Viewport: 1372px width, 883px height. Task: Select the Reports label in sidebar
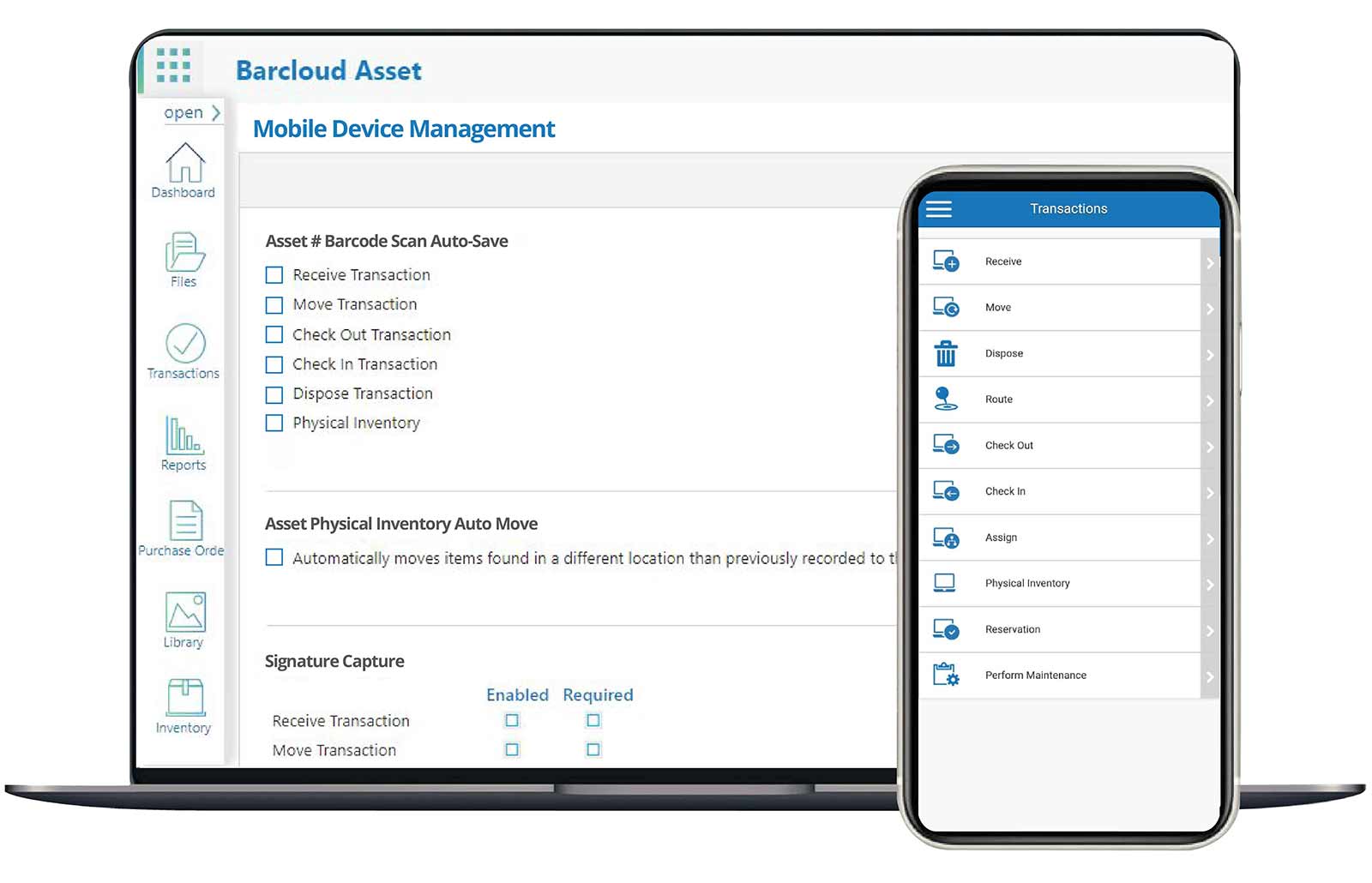pyautogui.click(x=184, y=466)
